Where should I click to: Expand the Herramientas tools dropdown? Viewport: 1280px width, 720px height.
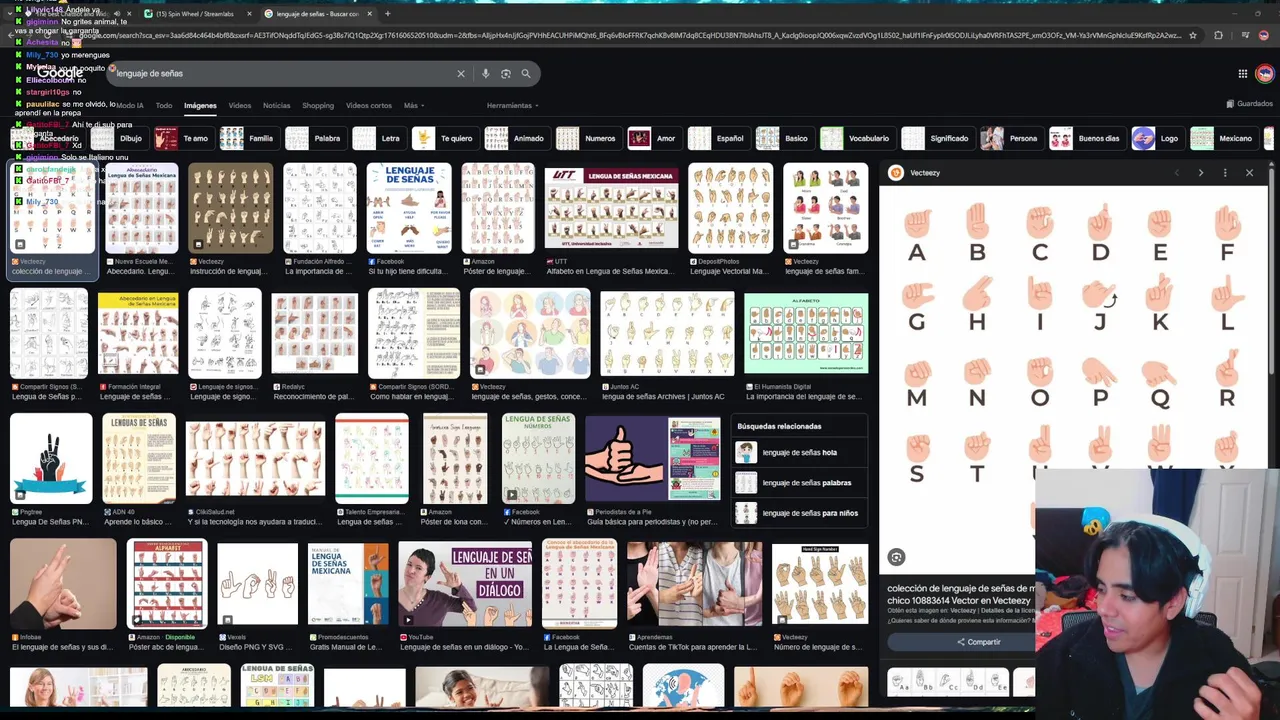pyautogui.click(x=512, y=105)
